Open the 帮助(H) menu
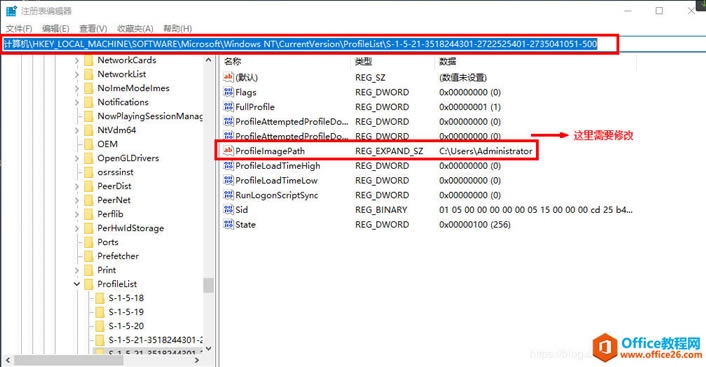 177,28
